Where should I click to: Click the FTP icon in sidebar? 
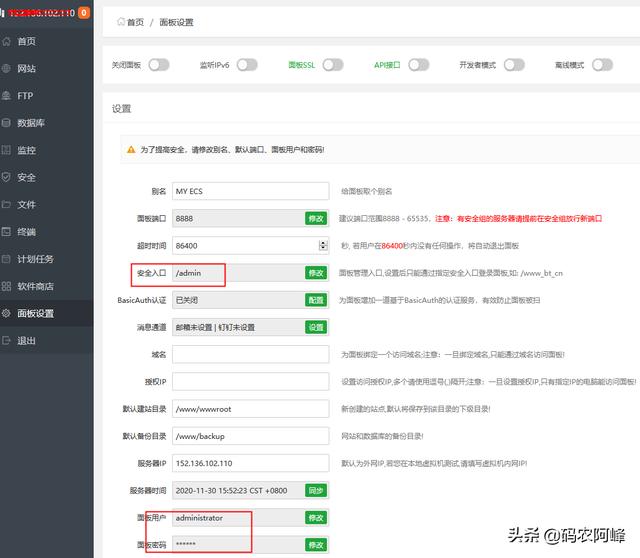[x=6, y=96]
